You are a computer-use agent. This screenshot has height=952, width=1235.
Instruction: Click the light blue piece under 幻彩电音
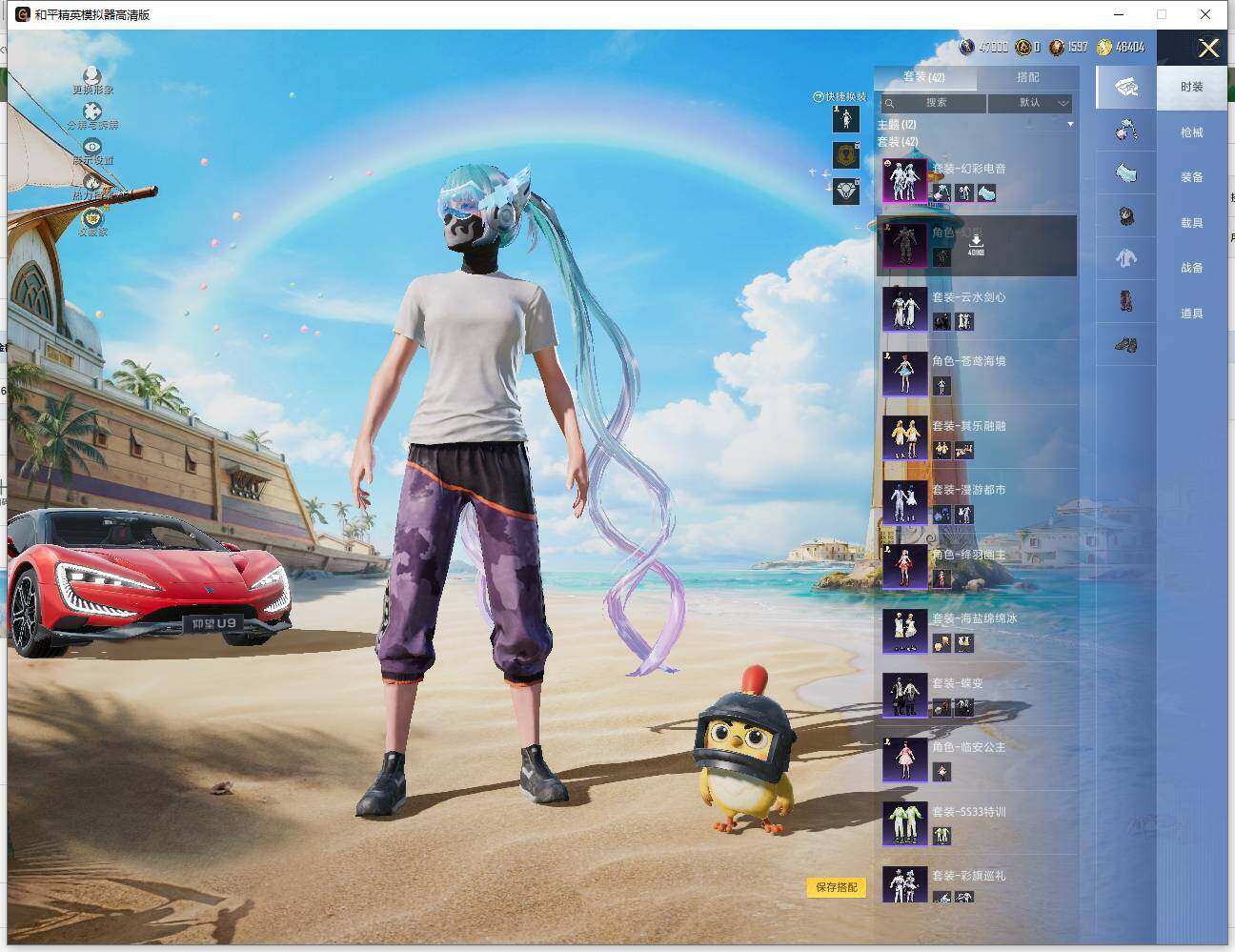pyautogui.click(x=986, y=193)
